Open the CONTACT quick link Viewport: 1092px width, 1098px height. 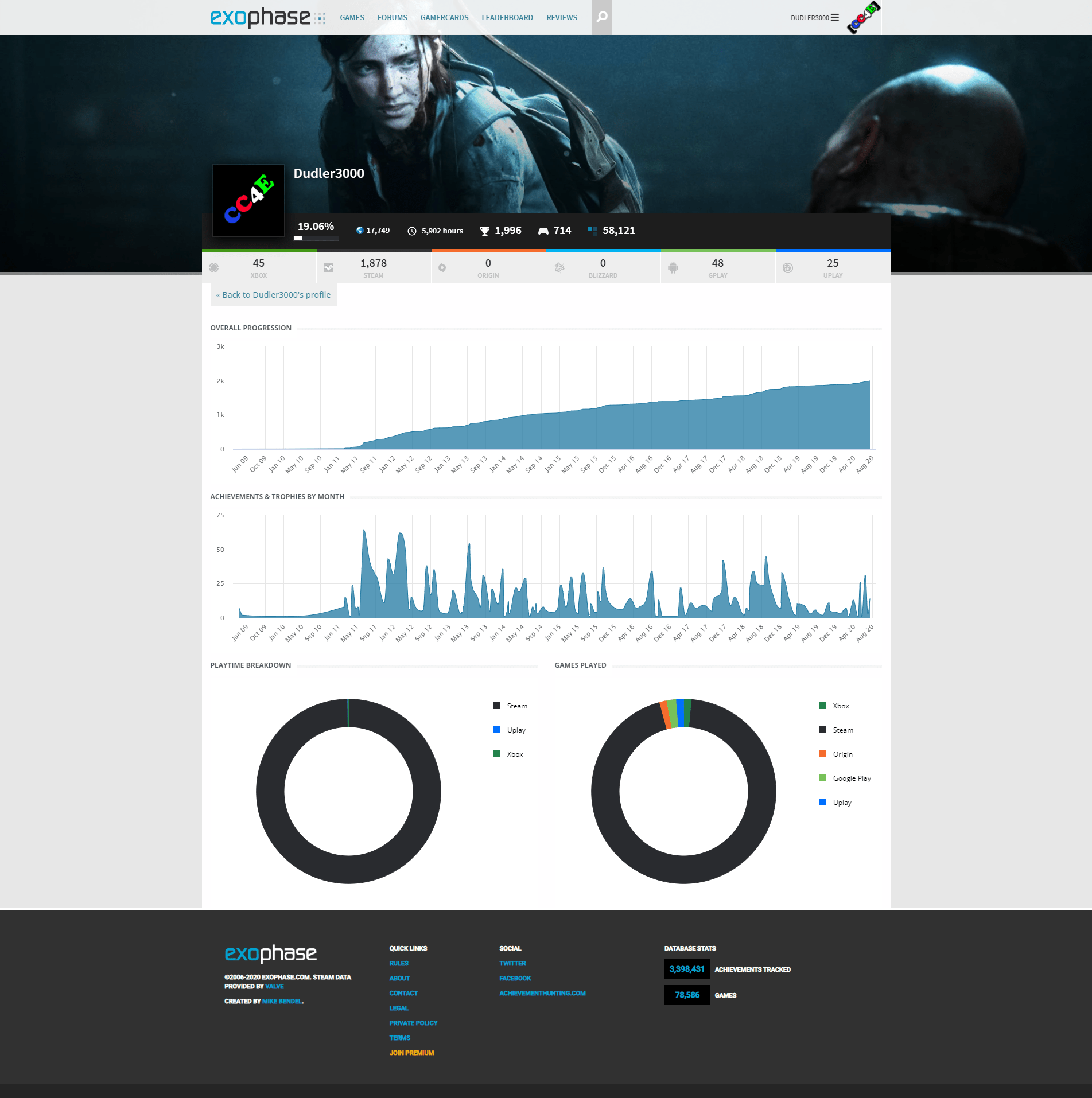click(403, 994)
